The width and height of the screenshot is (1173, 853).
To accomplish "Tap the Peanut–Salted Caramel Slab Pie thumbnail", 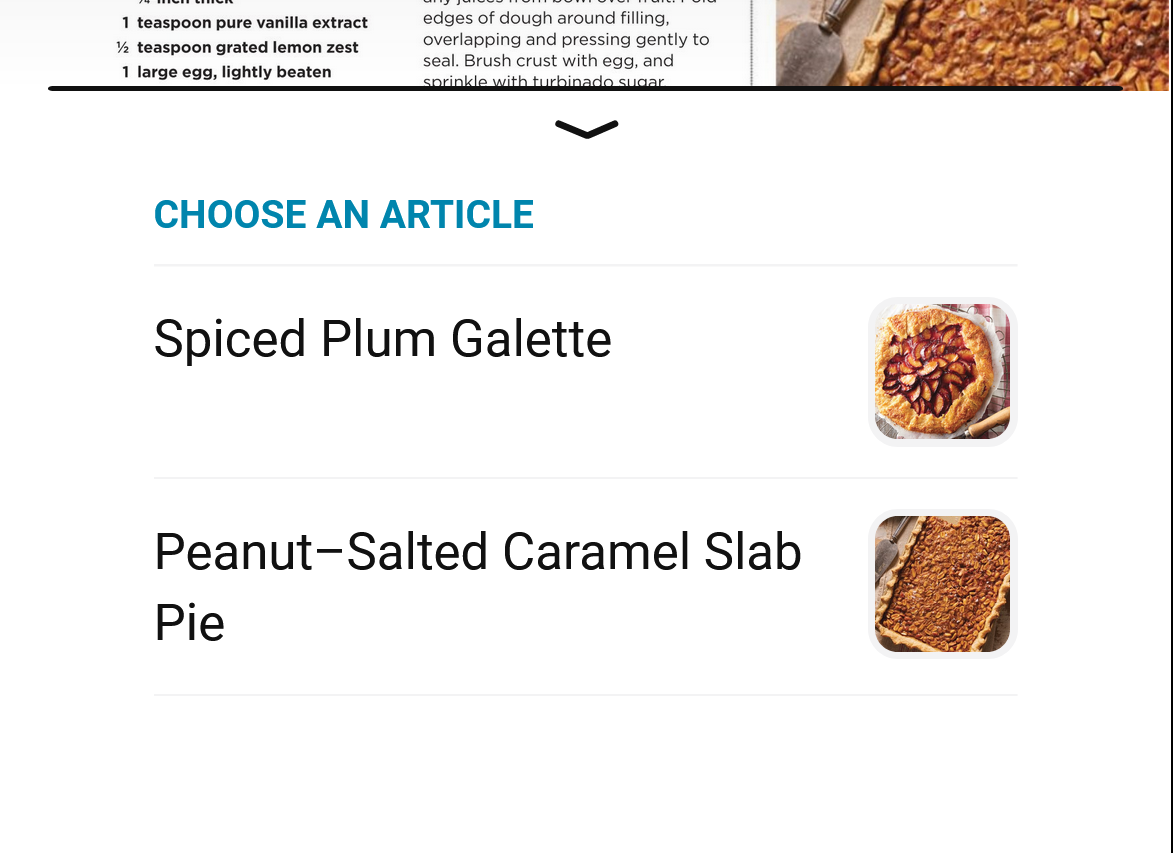I will [942, 584].
